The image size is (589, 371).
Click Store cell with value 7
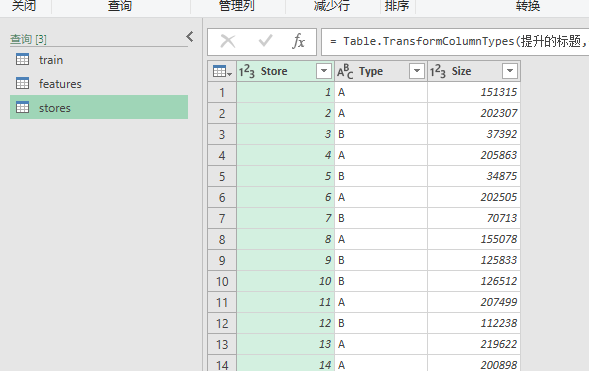coord(285,219)
